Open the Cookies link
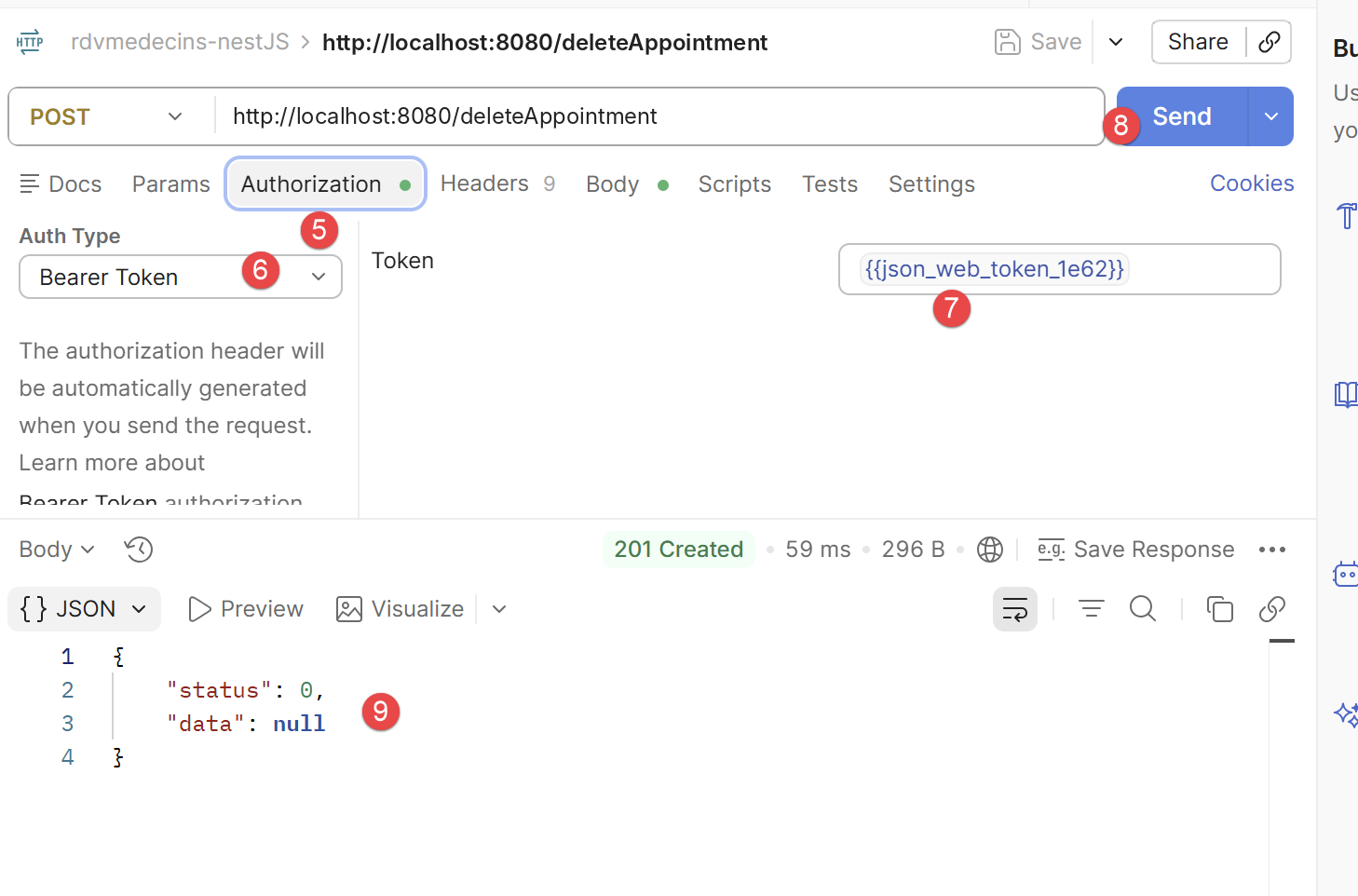The width and height of the screenshot is (1358, 896). (1252, 183)
